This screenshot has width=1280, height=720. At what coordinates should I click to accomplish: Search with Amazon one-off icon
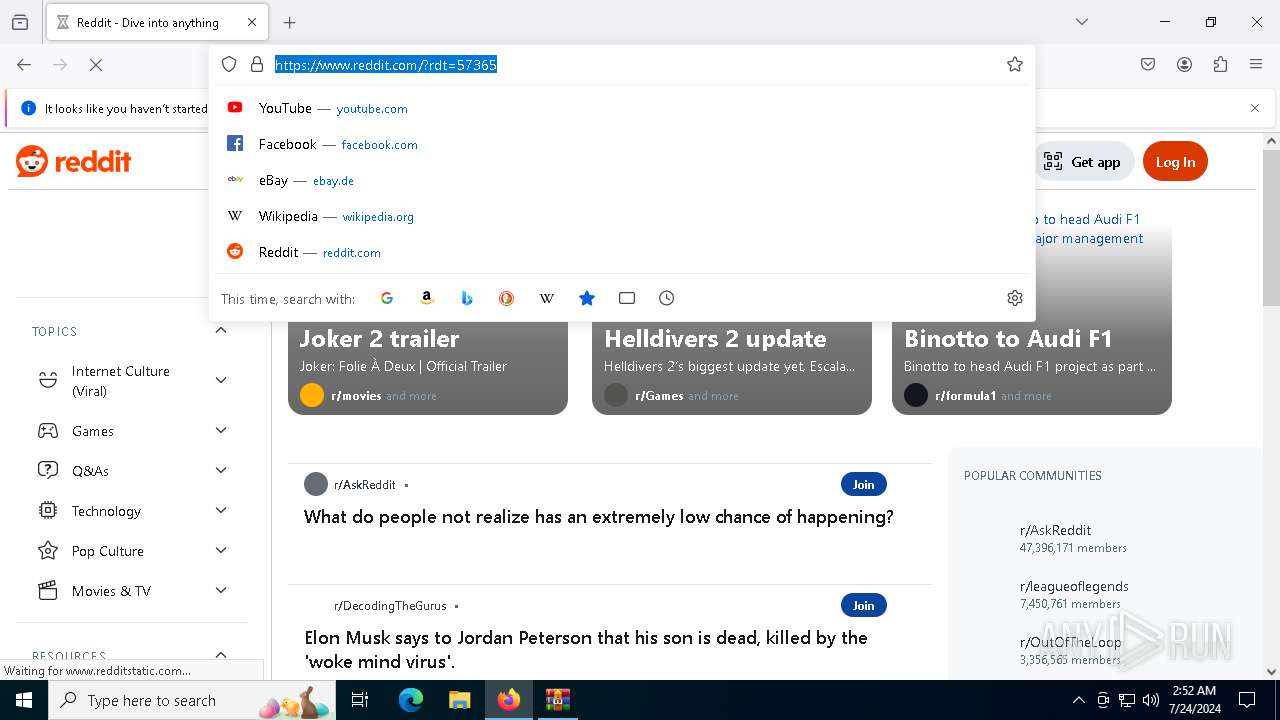427,298
